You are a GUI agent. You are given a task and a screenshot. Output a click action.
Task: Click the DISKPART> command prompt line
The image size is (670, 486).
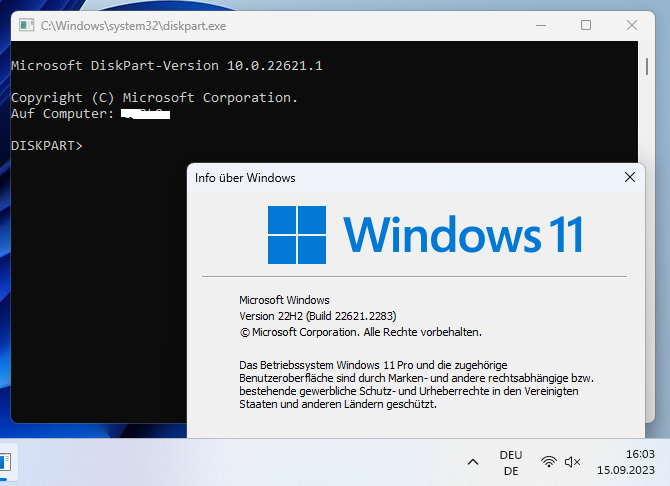[x=47, y=146]
